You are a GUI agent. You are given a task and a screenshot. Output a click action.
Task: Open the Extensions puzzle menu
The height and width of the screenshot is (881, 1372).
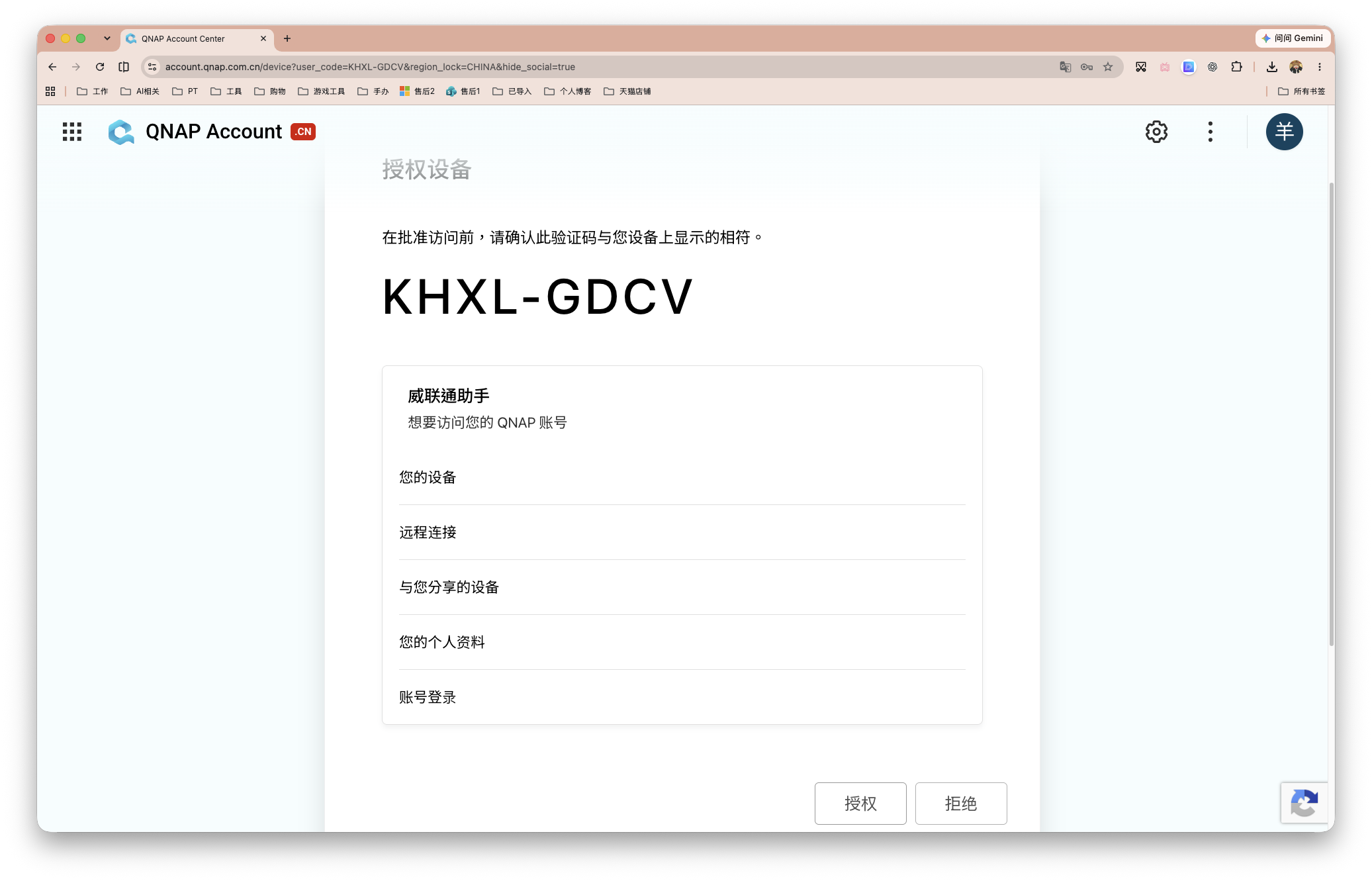tap(1236, 67)
